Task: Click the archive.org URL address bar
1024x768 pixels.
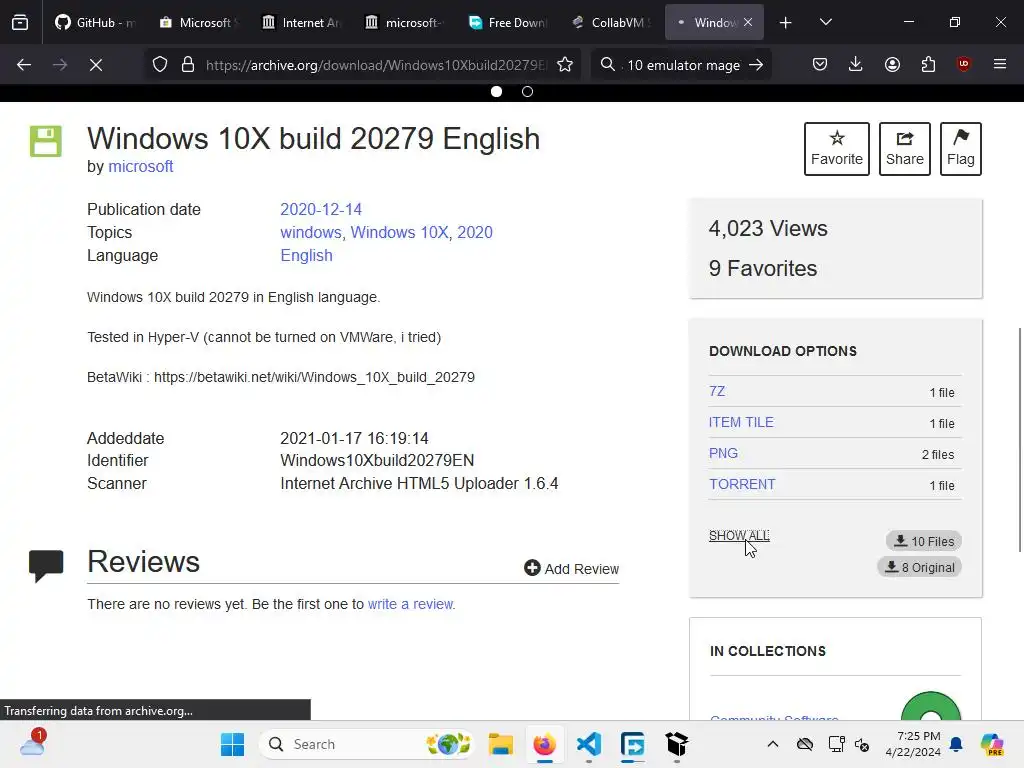Action: tap(376, 65)
